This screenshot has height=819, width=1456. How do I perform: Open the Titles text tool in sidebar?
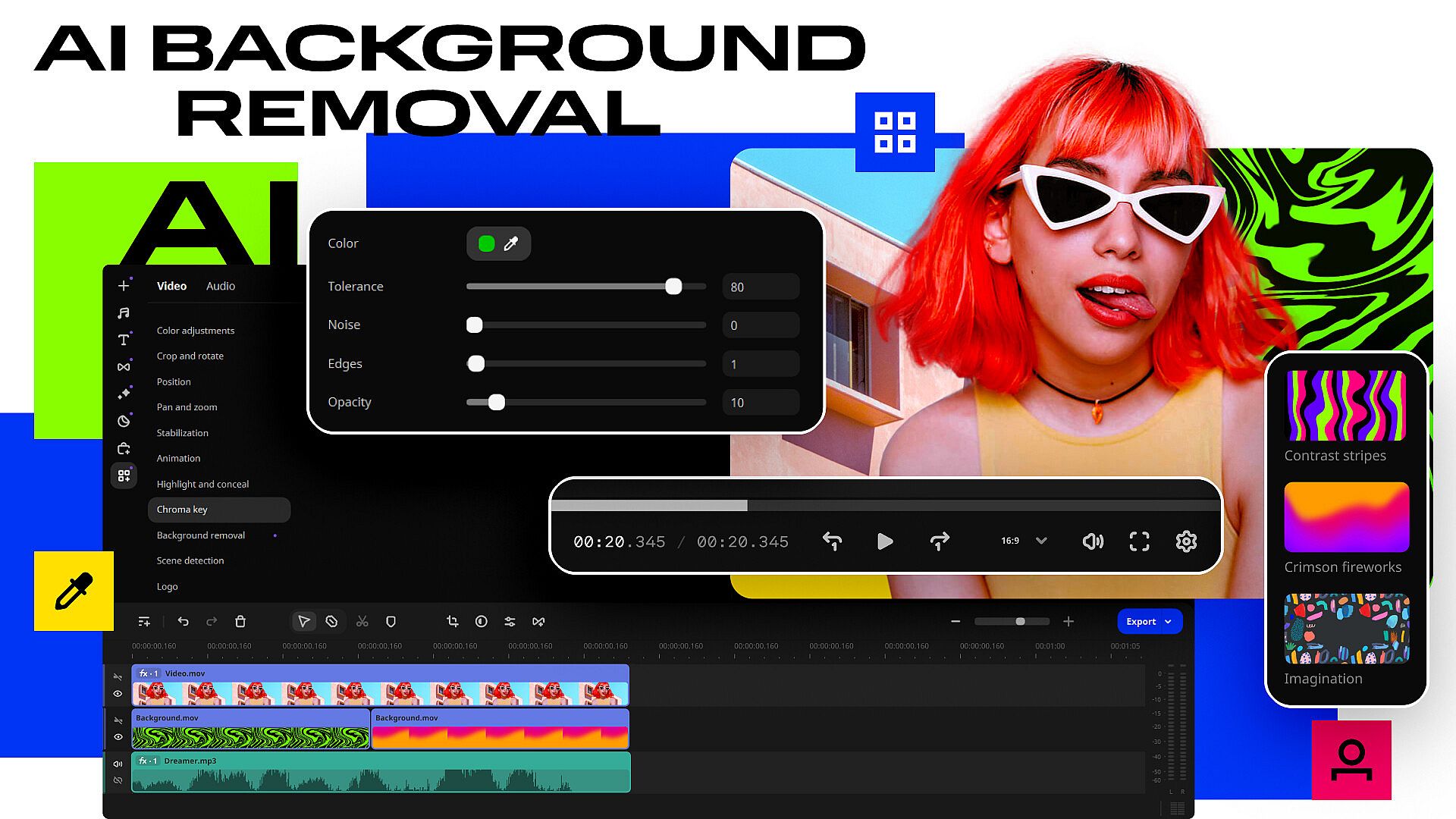coord(124,340)
